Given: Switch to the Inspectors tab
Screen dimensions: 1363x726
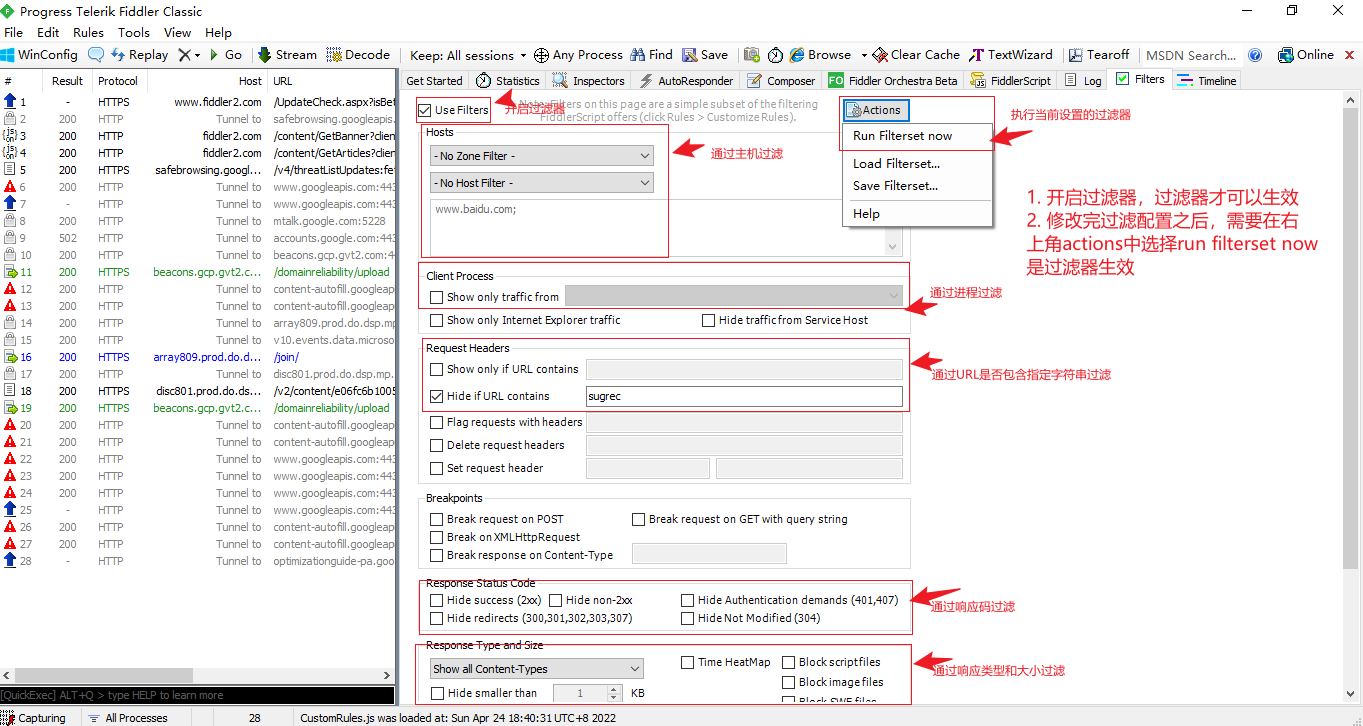Looking at the screenshot, I should 589,81.
